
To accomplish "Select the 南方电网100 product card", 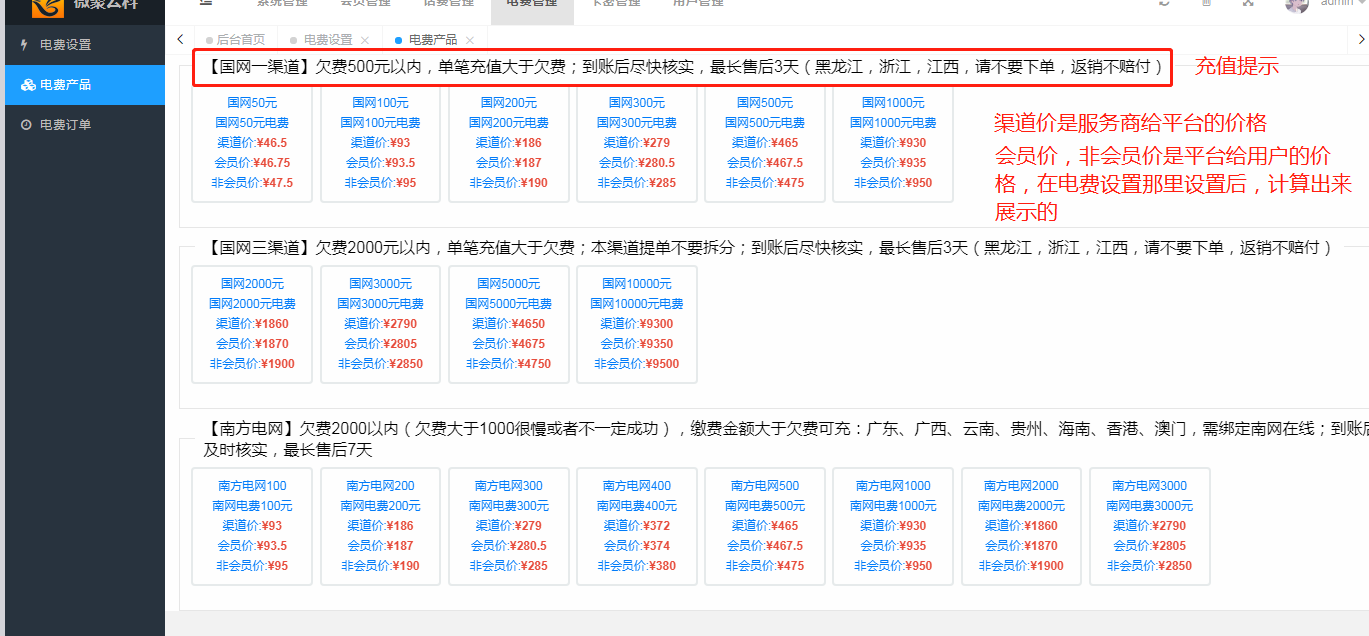I will [252, 526].
